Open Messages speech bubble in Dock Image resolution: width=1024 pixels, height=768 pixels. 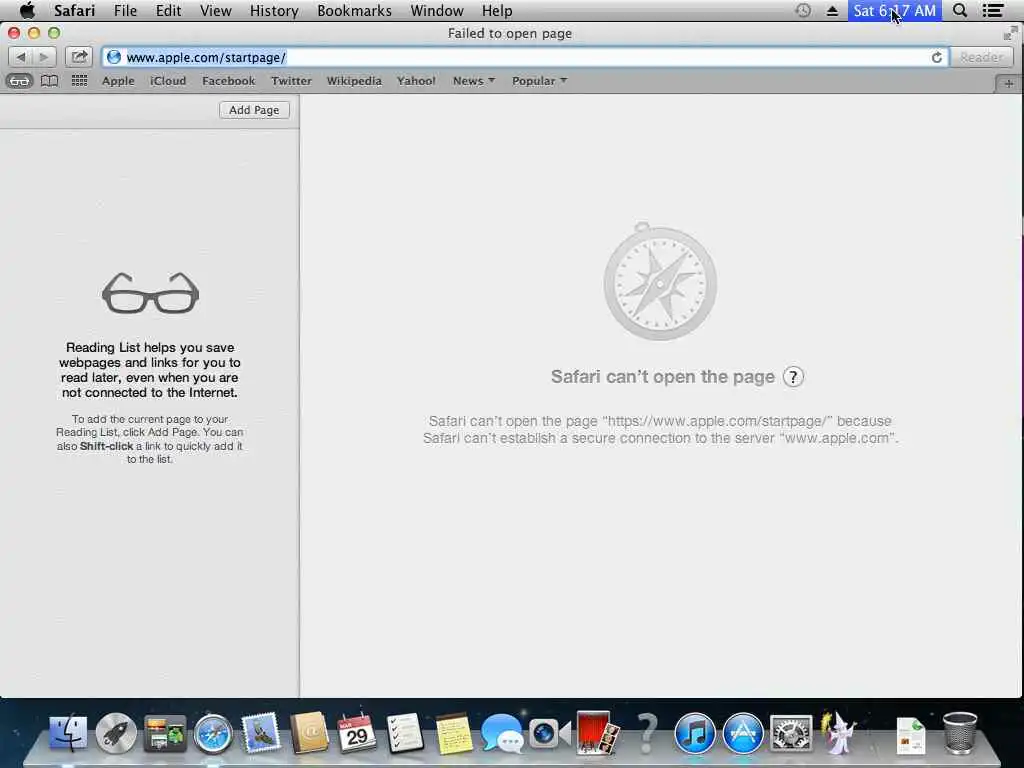(502, 733)
